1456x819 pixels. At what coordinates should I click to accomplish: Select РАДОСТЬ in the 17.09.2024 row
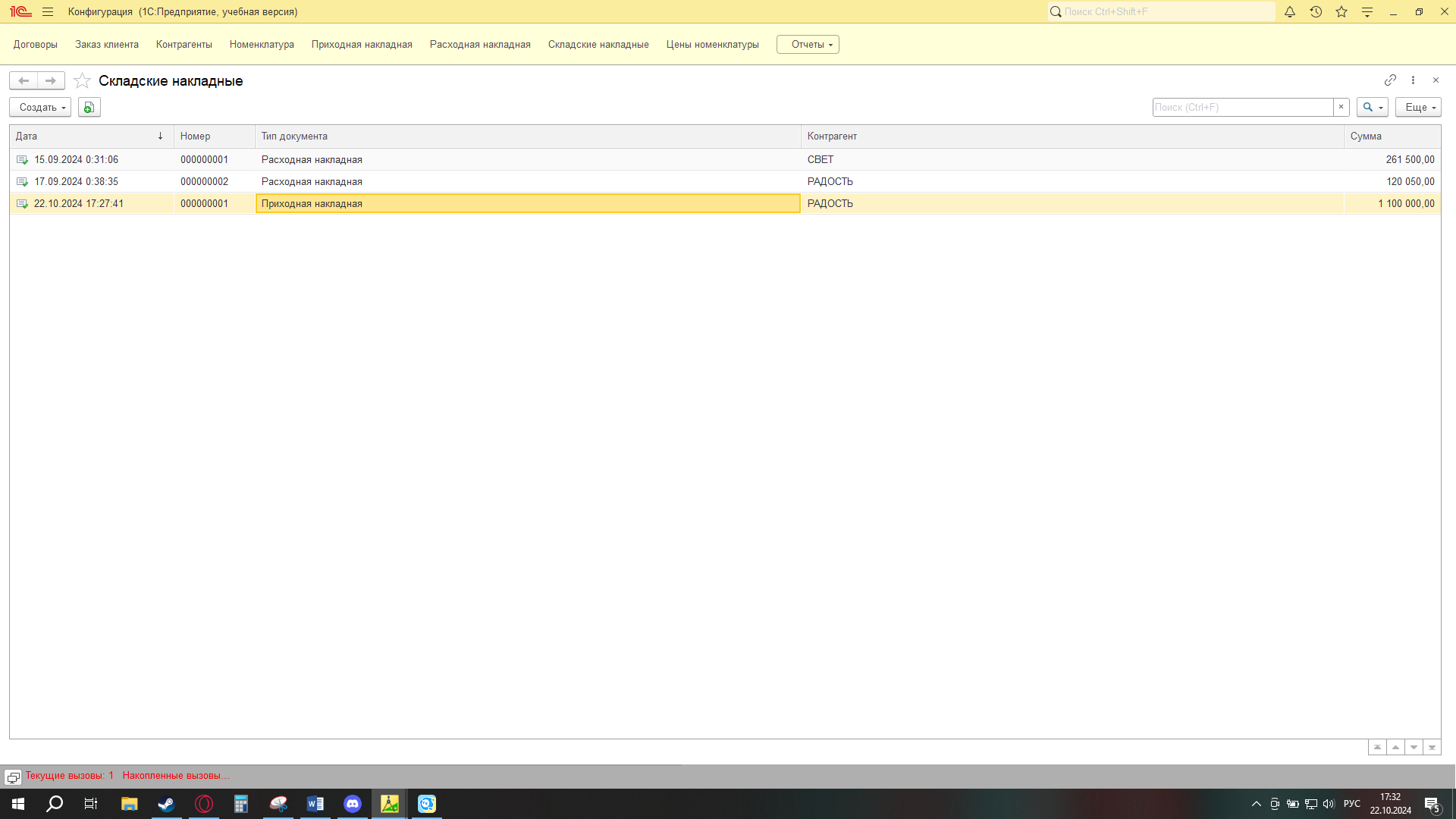[x=1072, y=181]
